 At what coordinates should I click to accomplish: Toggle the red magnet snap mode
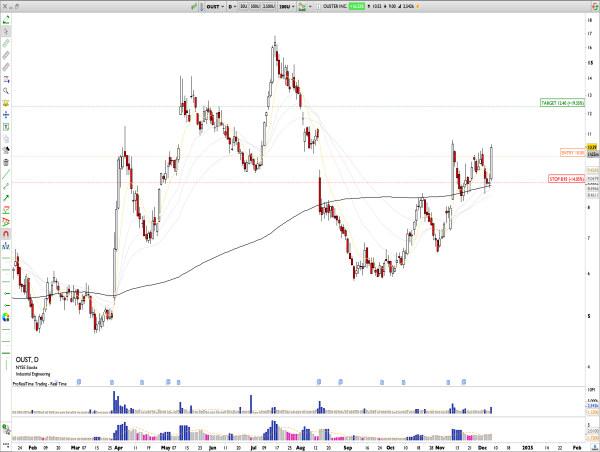(x=6, y=234)
